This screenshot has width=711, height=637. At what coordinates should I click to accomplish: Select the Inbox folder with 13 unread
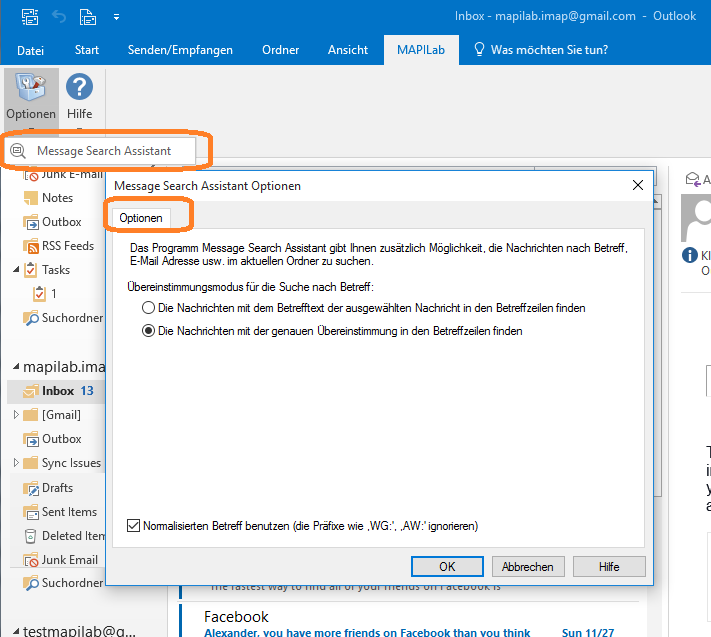coord(57,391)
